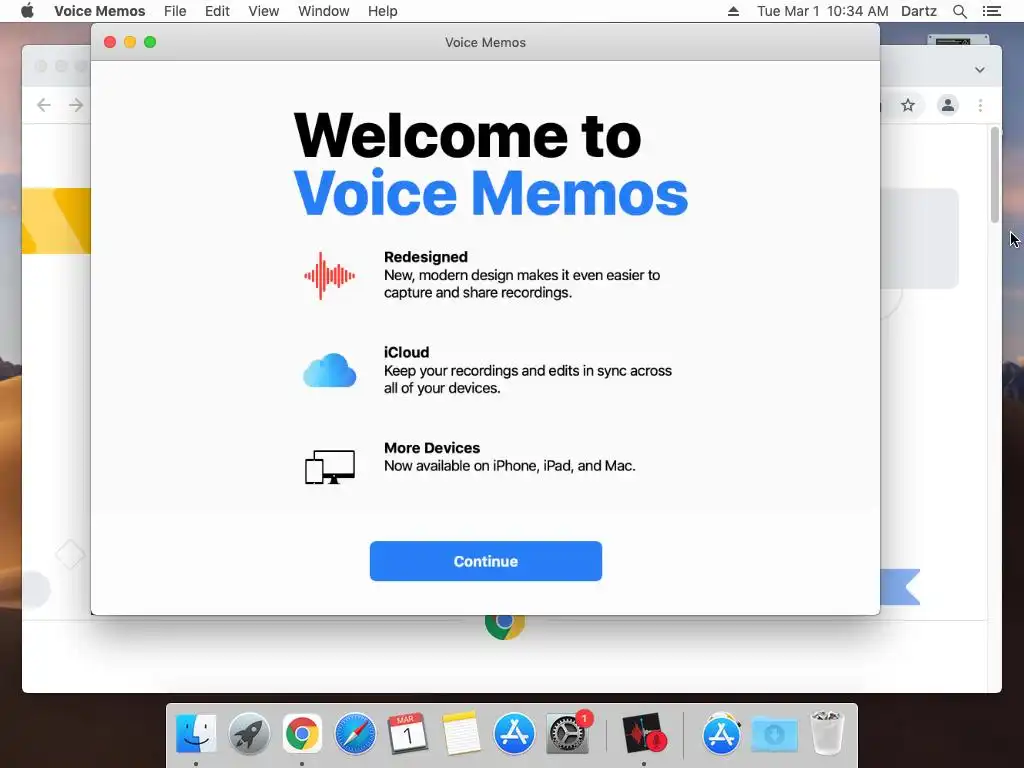Open the File menu
The image size is (1024, 768).
[175, 11]
